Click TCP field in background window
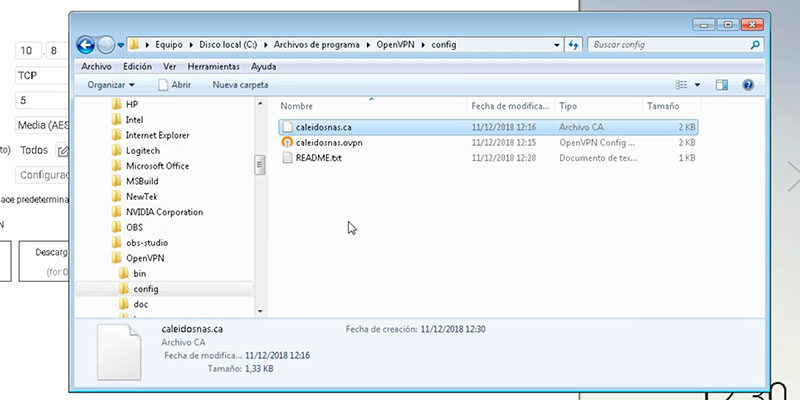 [41, 76]
